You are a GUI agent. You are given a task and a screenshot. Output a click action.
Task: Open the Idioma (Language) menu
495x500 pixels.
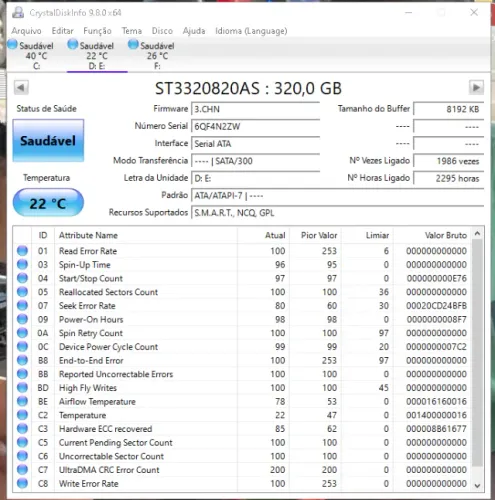[251, 31]
